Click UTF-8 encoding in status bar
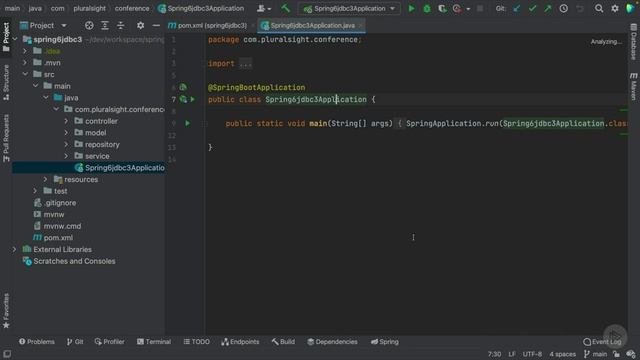 pyautogui.click(x=532, y=354)
